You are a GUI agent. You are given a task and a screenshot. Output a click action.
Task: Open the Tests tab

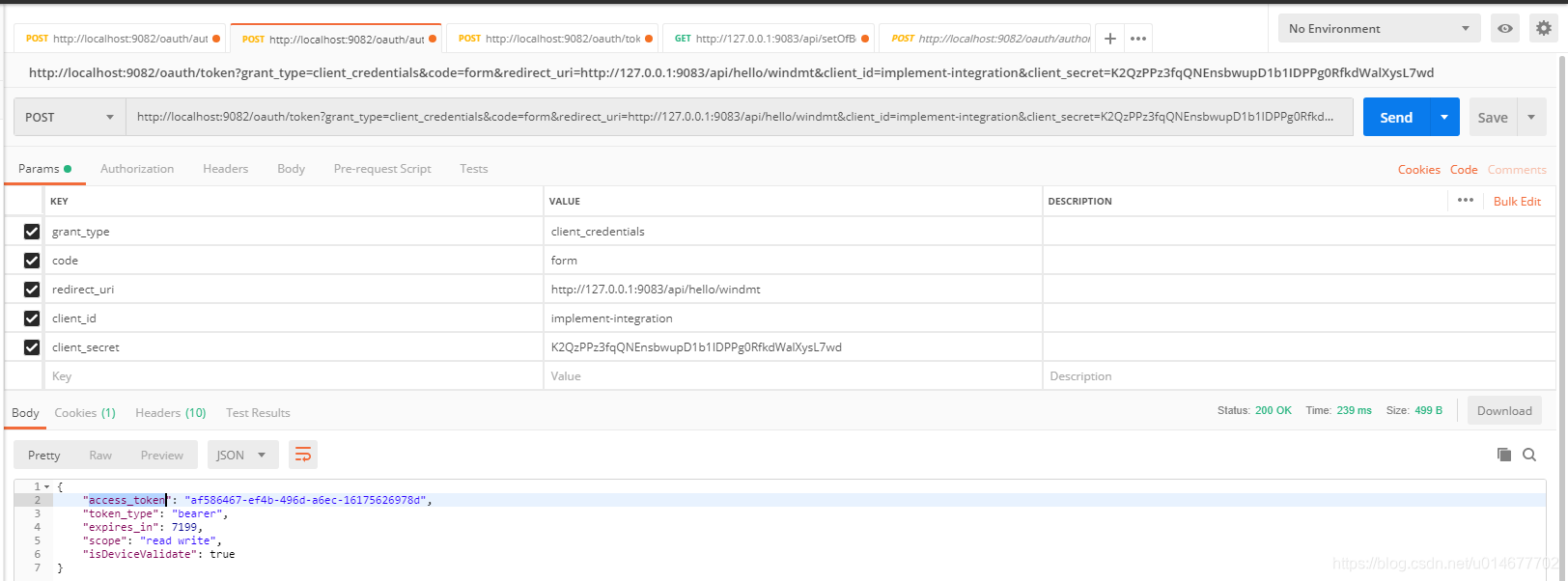pyautogui.click(x=473, y=169)
